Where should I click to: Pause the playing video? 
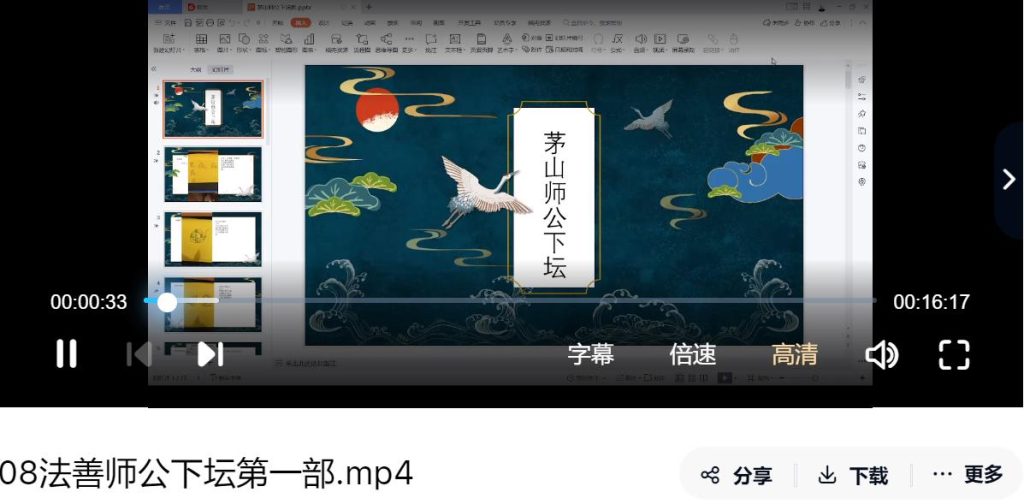pos(66,354)
